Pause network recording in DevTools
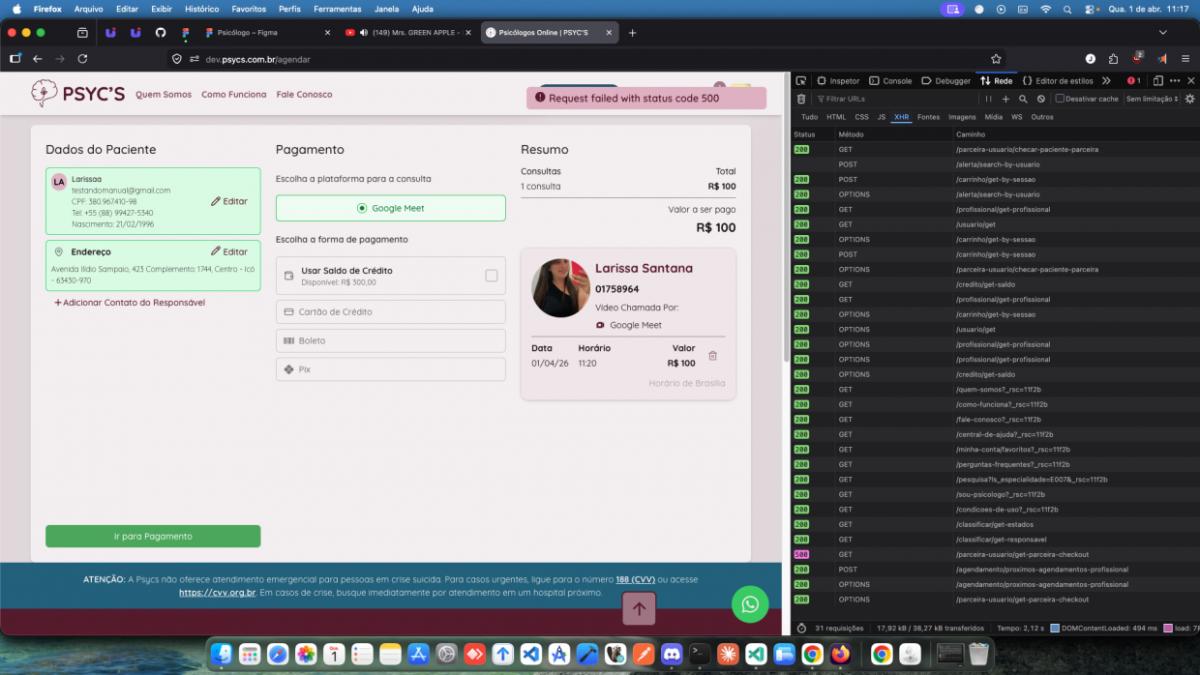 click(989, 99)
